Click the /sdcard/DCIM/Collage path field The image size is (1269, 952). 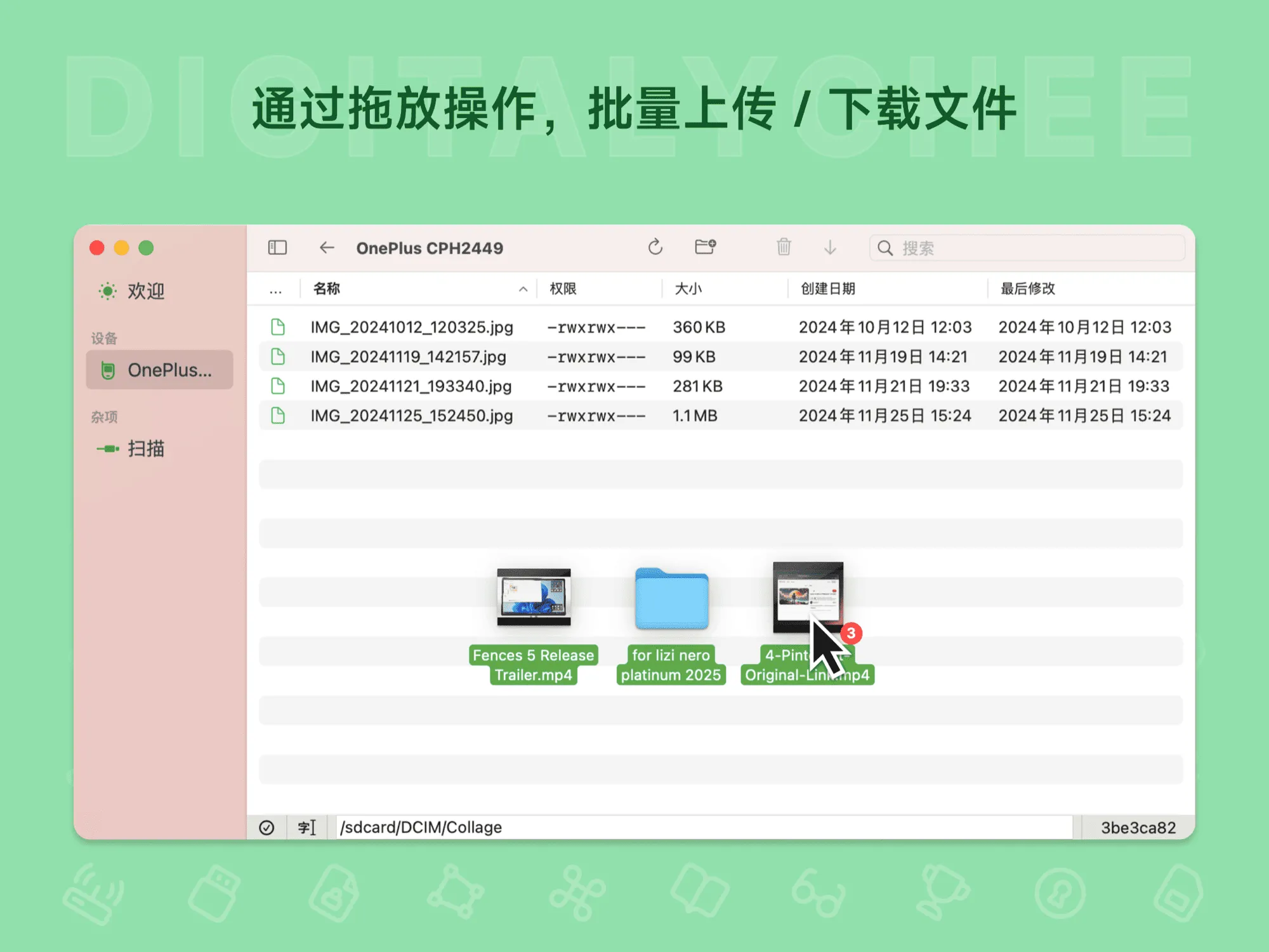698,828
